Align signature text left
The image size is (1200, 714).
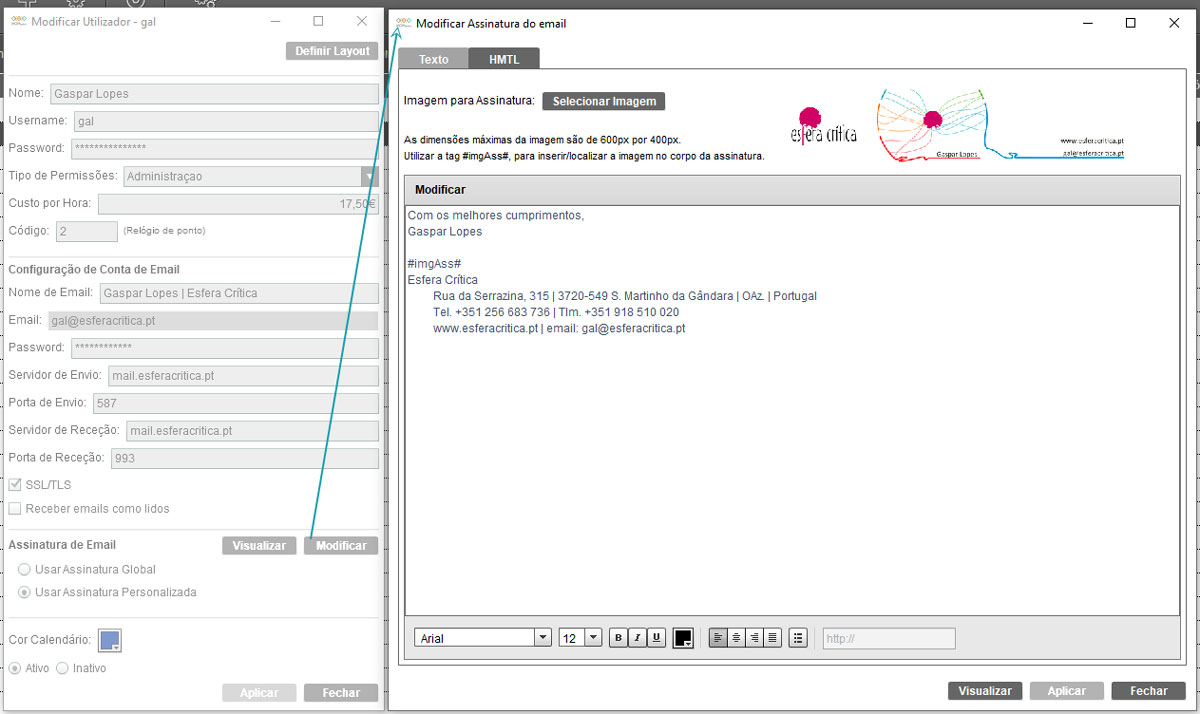pyautogui.click(x=718, y=638)
